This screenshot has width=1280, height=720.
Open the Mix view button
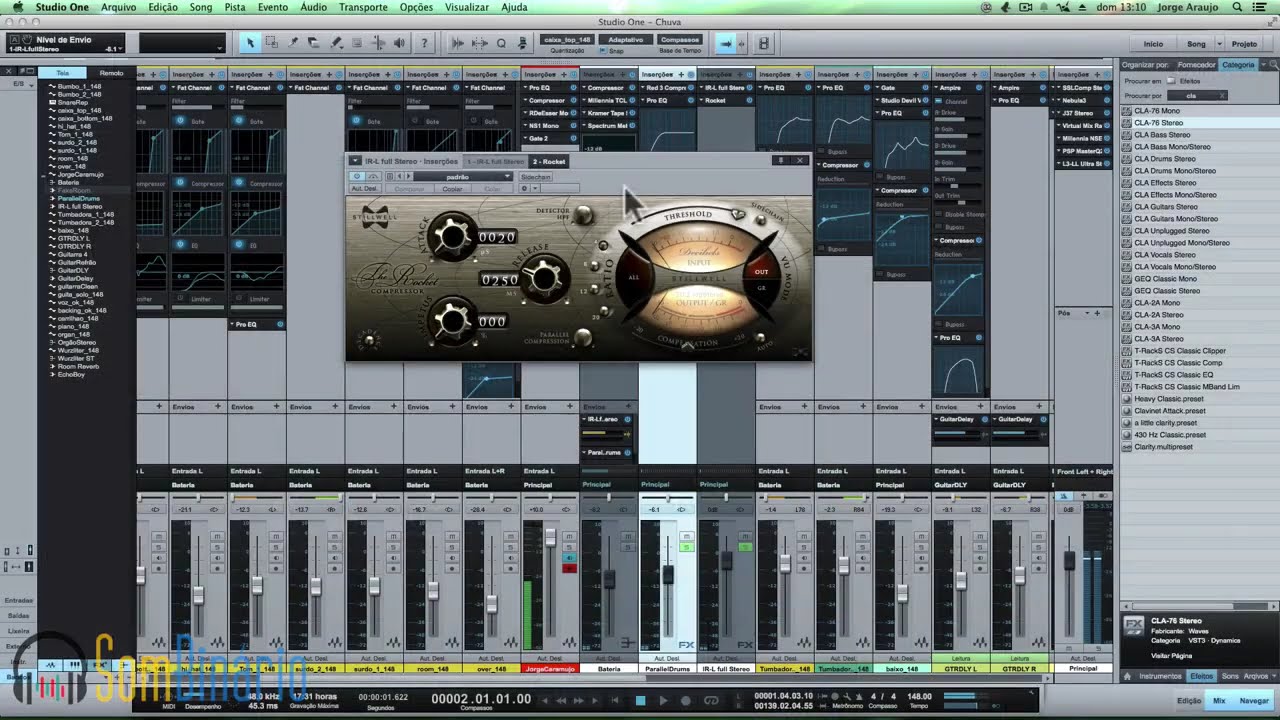click(x=1219, y=701)
